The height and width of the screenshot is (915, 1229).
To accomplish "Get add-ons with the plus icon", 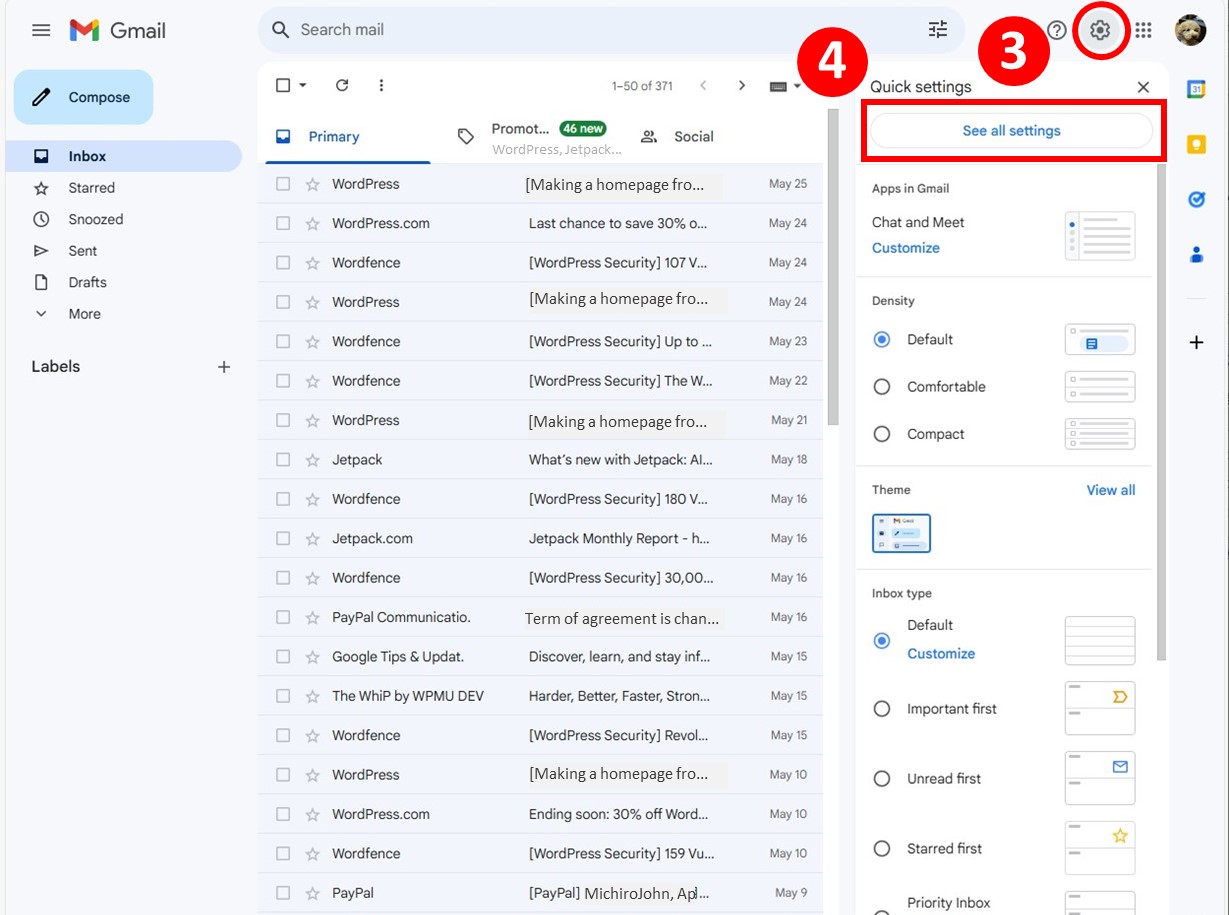I will (1196, 343).
